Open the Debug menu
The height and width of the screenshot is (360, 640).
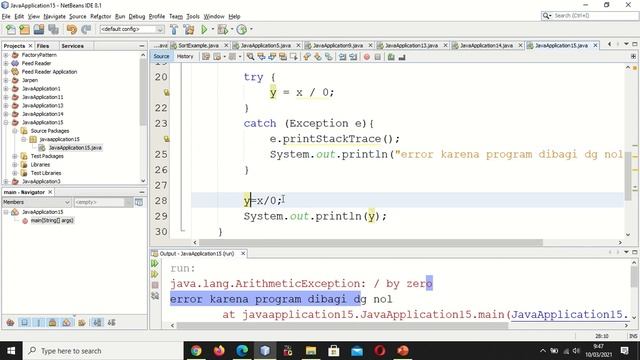pyautogui.click(x=137, y=16)
